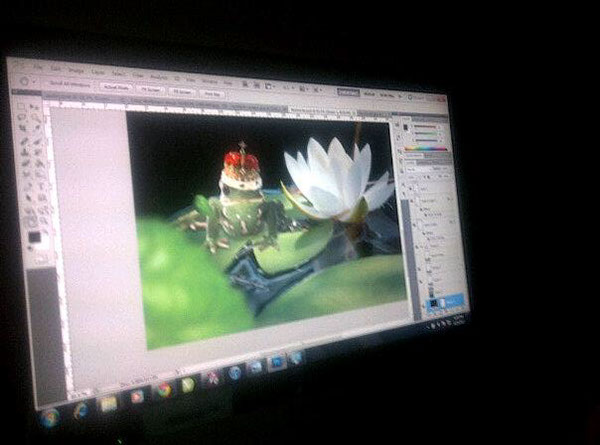Select the Crop tool

23,129
